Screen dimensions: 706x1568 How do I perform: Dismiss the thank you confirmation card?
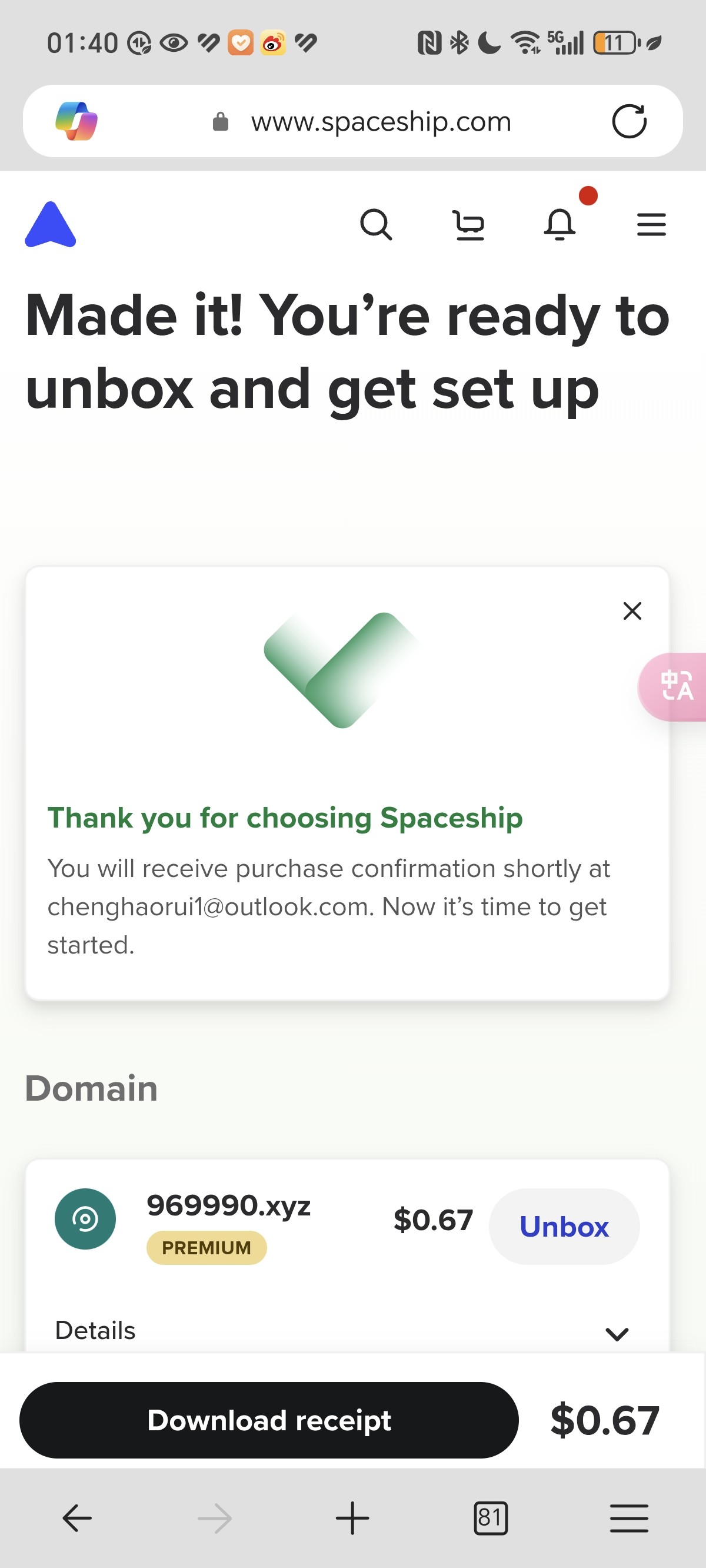coord(632,610)
